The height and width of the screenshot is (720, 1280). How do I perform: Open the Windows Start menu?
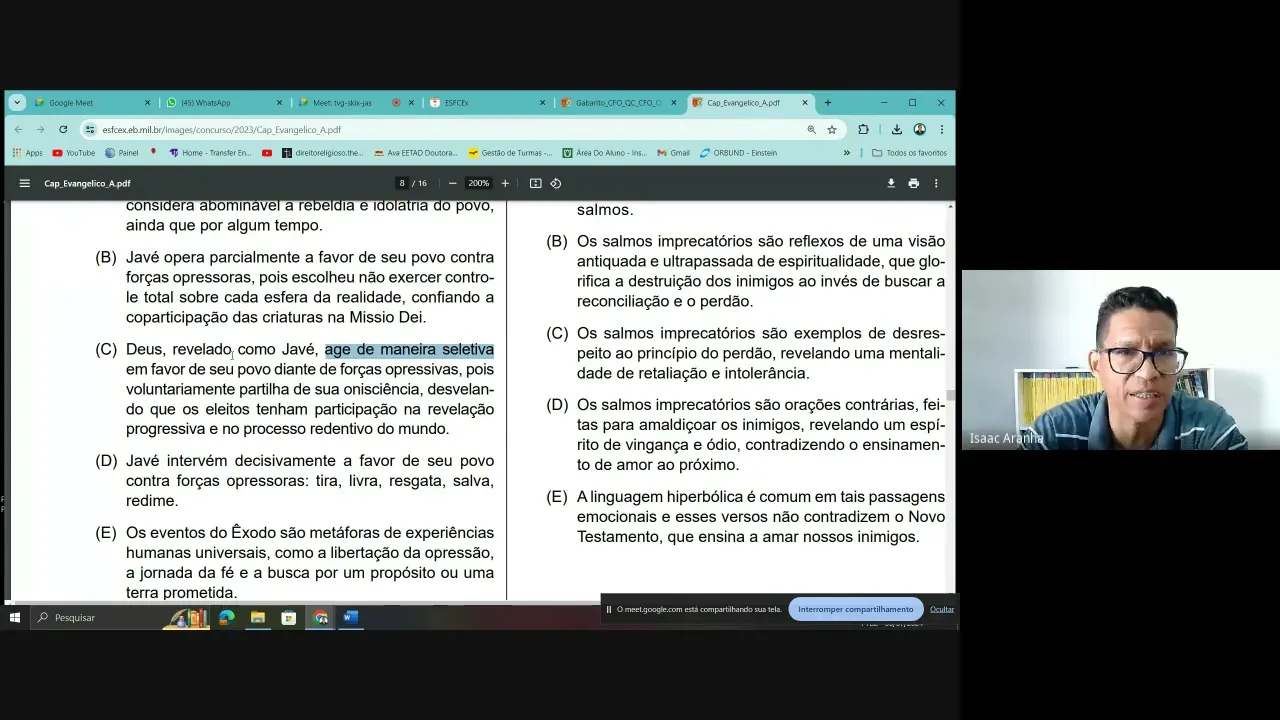click(14, 618)
